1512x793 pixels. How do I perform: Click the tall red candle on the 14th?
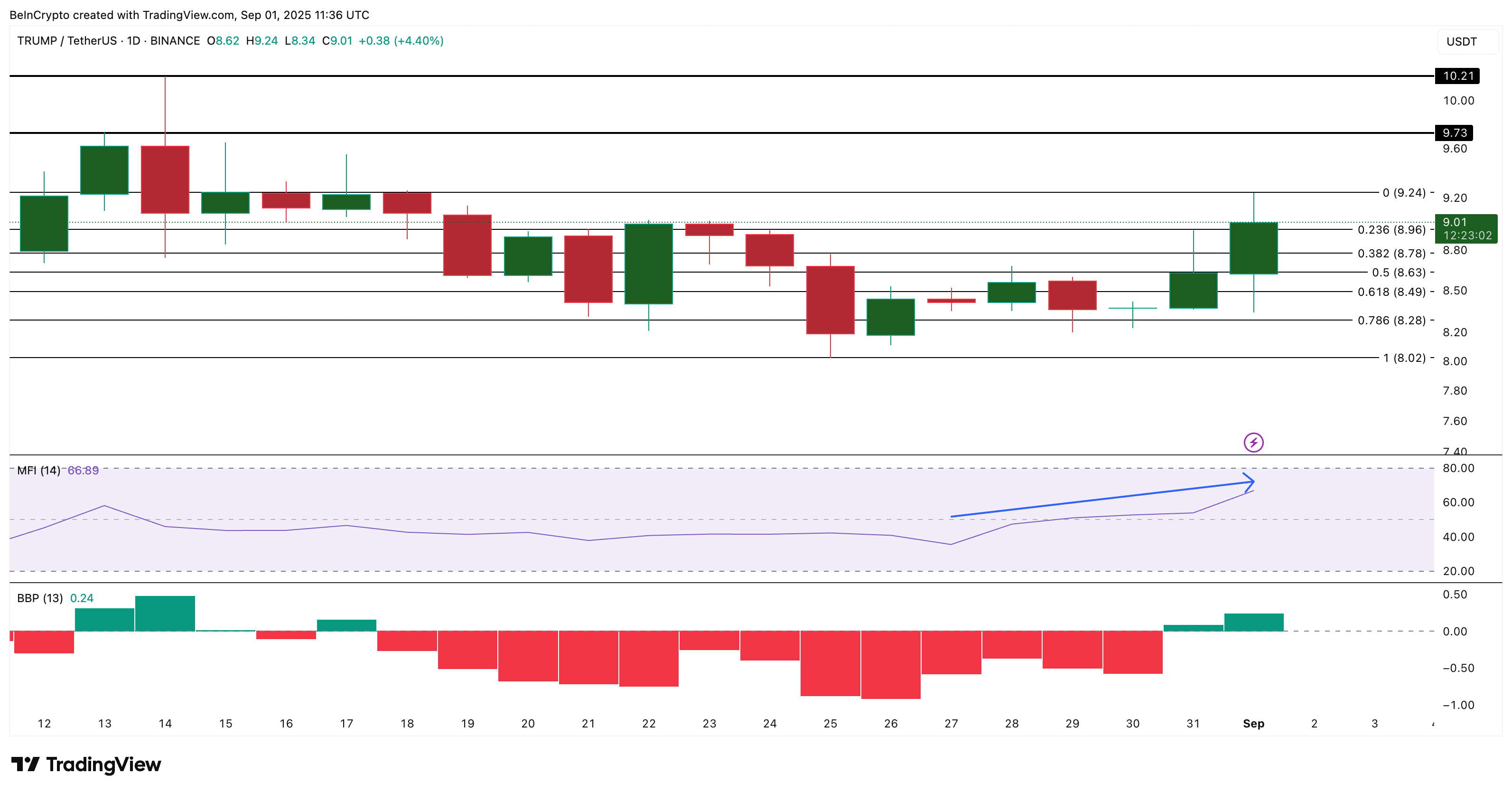click(165, 179)
